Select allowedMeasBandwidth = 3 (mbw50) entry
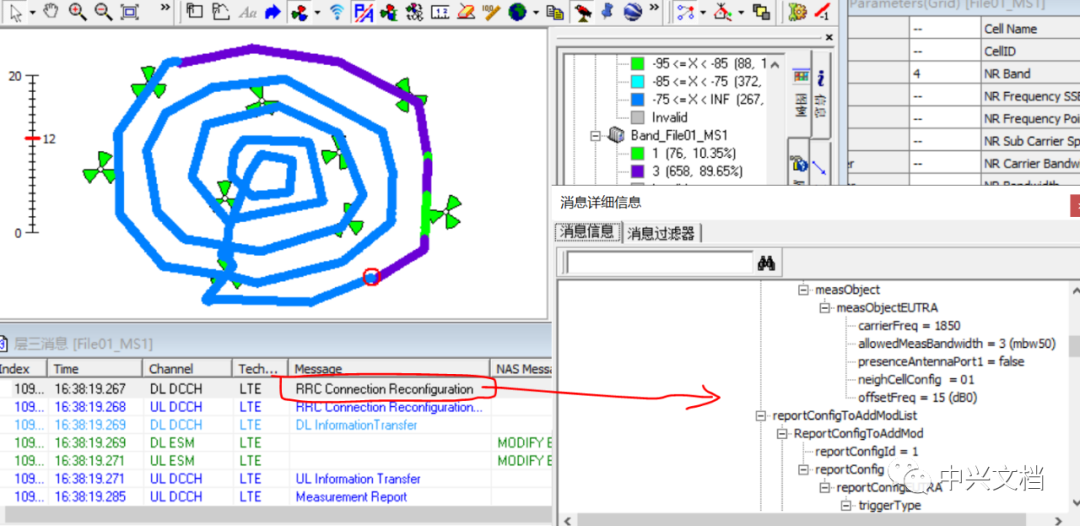 click(x=957, y=344)
